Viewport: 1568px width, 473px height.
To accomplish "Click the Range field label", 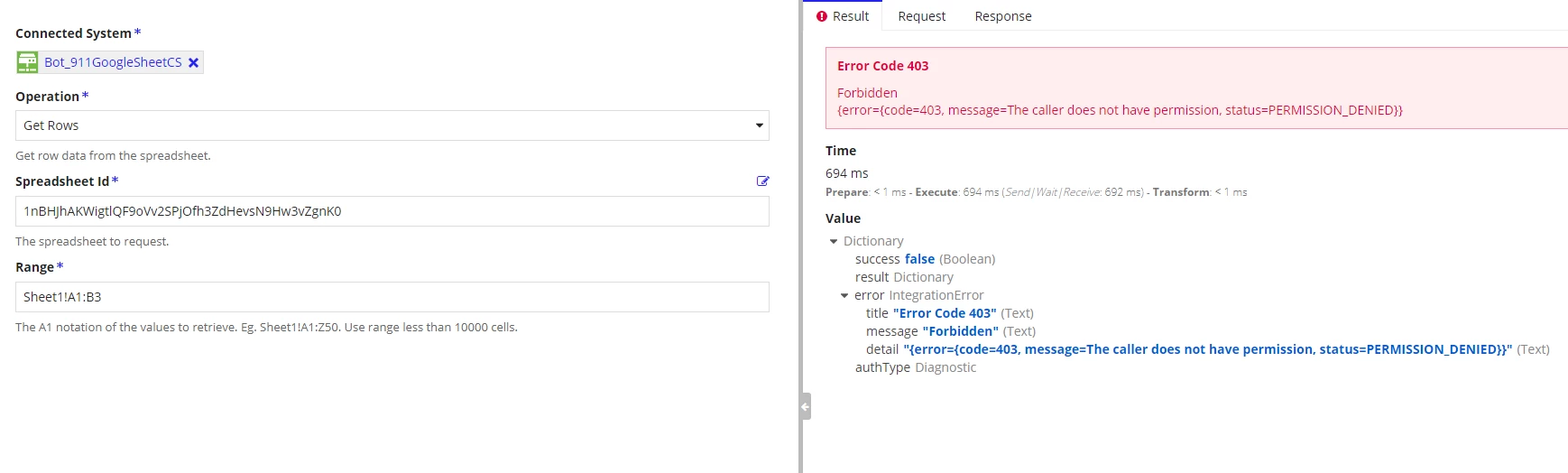I will (34, 267).
